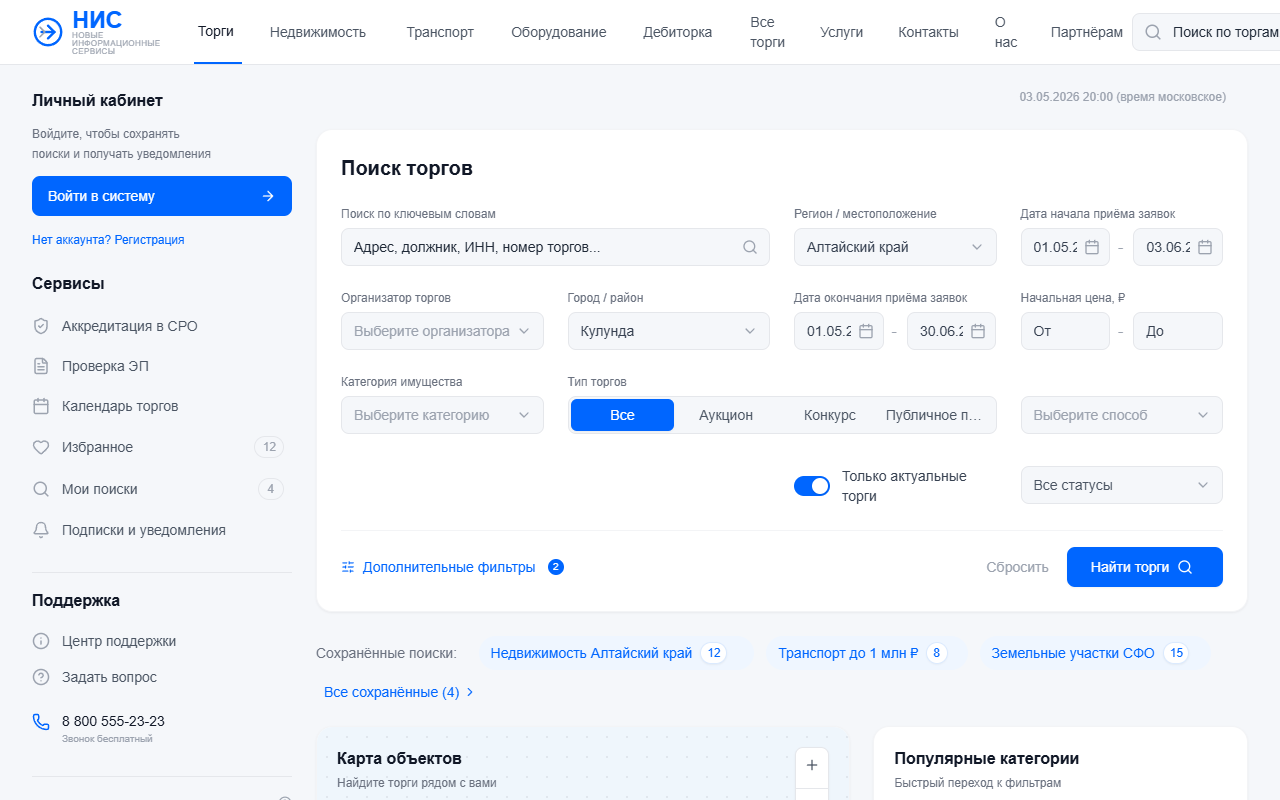Open Категория имущества dropdown

tap(442, 415)
